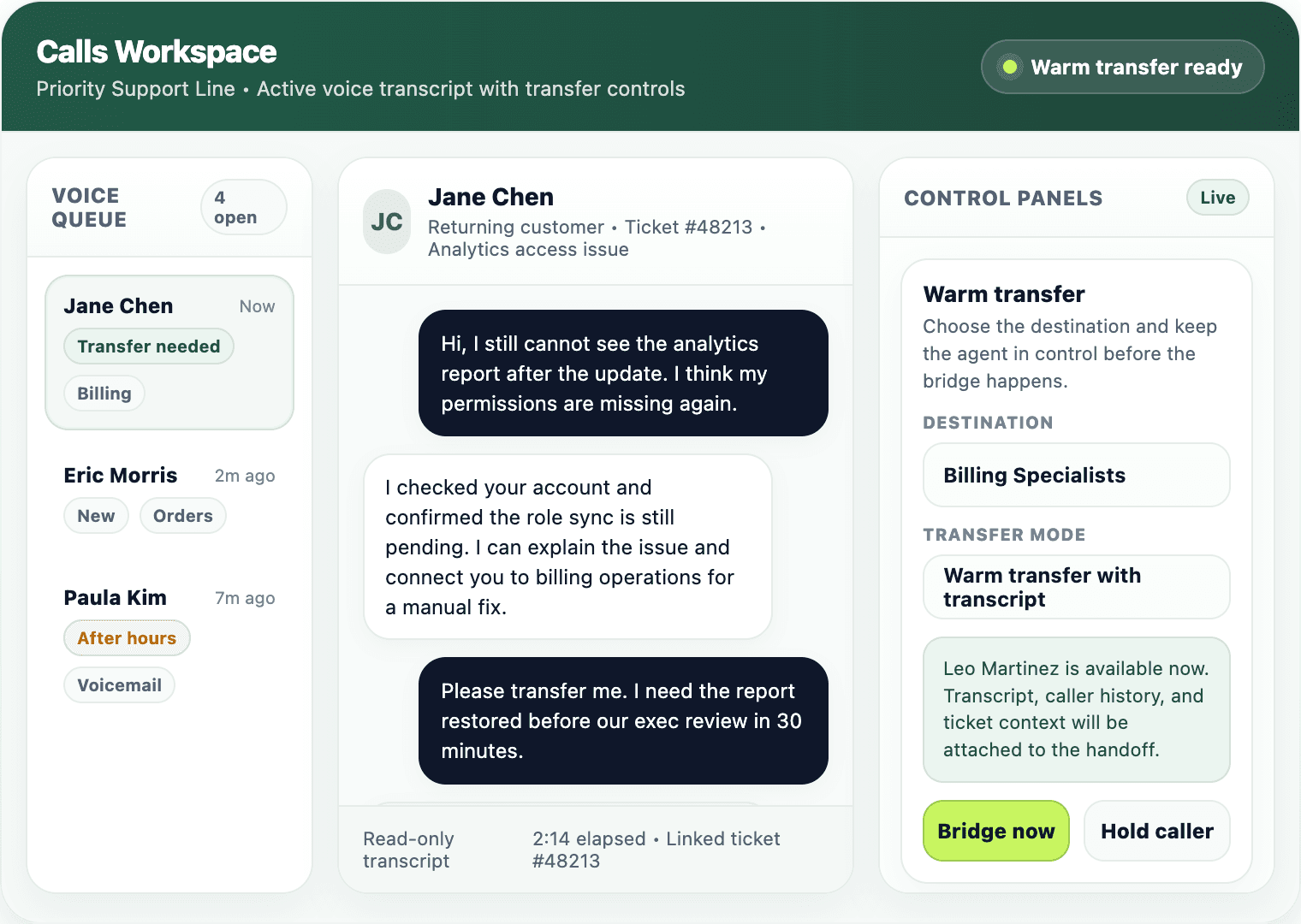Click Hold caller to pause the bridge

[x=1156, y=830]
